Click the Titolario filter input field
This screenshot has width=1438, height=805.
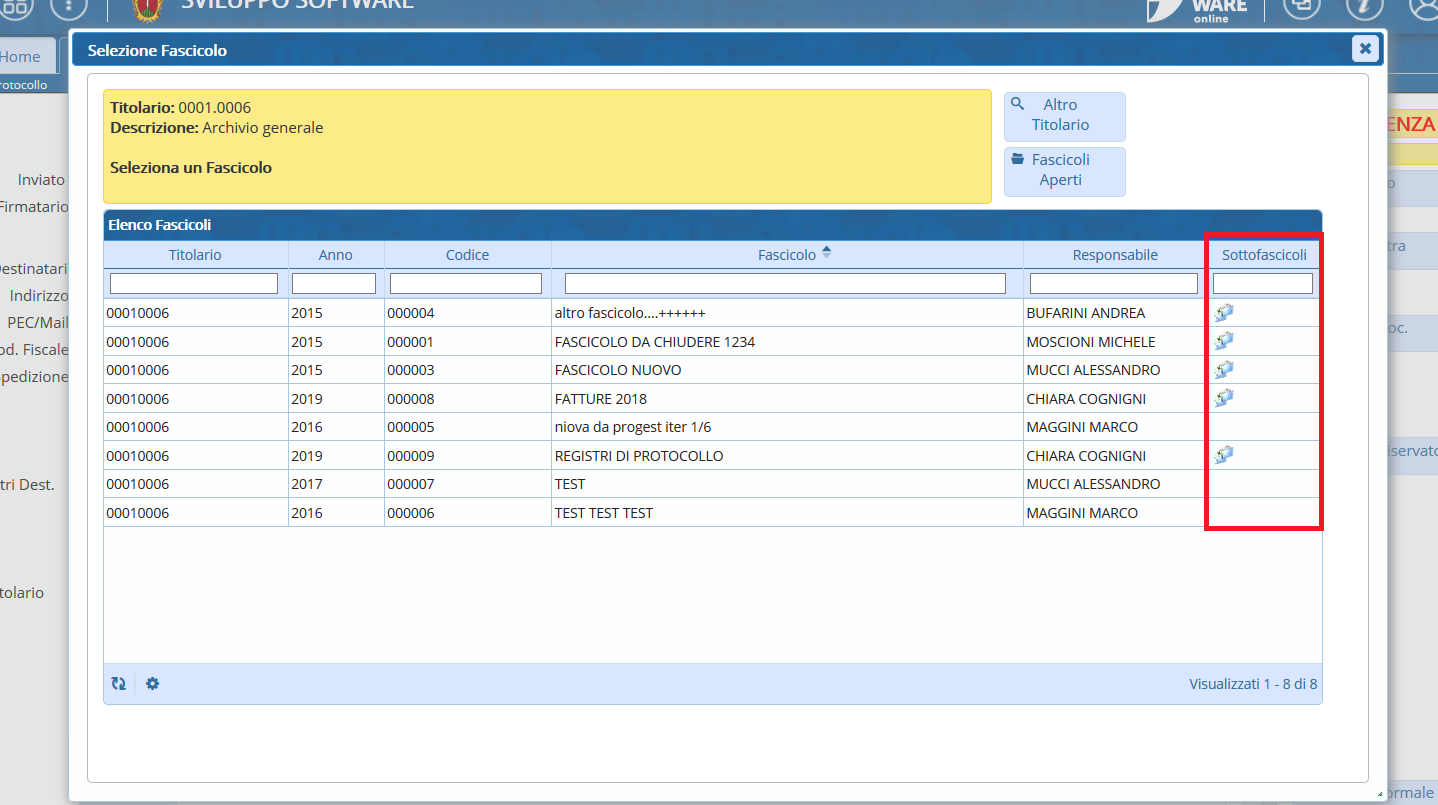tap(194, 284)
